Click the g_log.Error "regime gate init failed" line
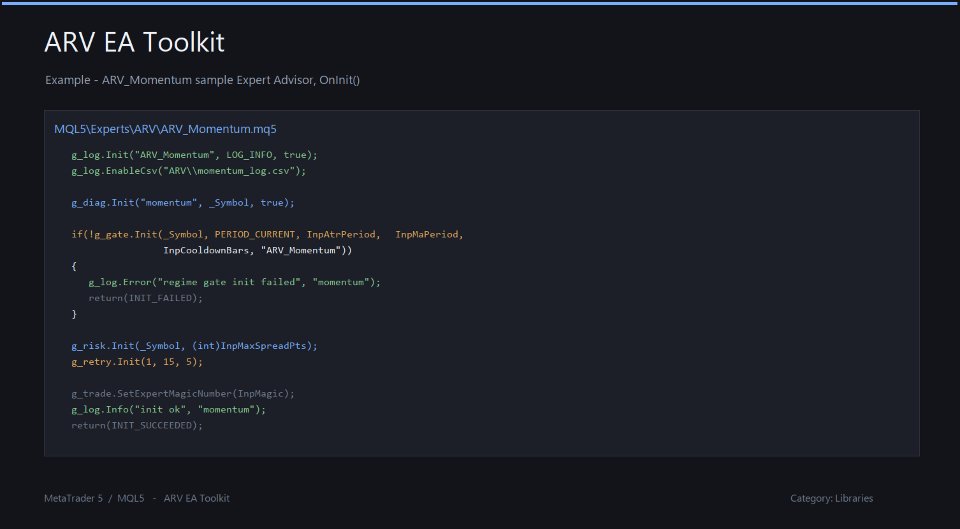This screenshot has width=960, height=529. [x=234, y=282]
